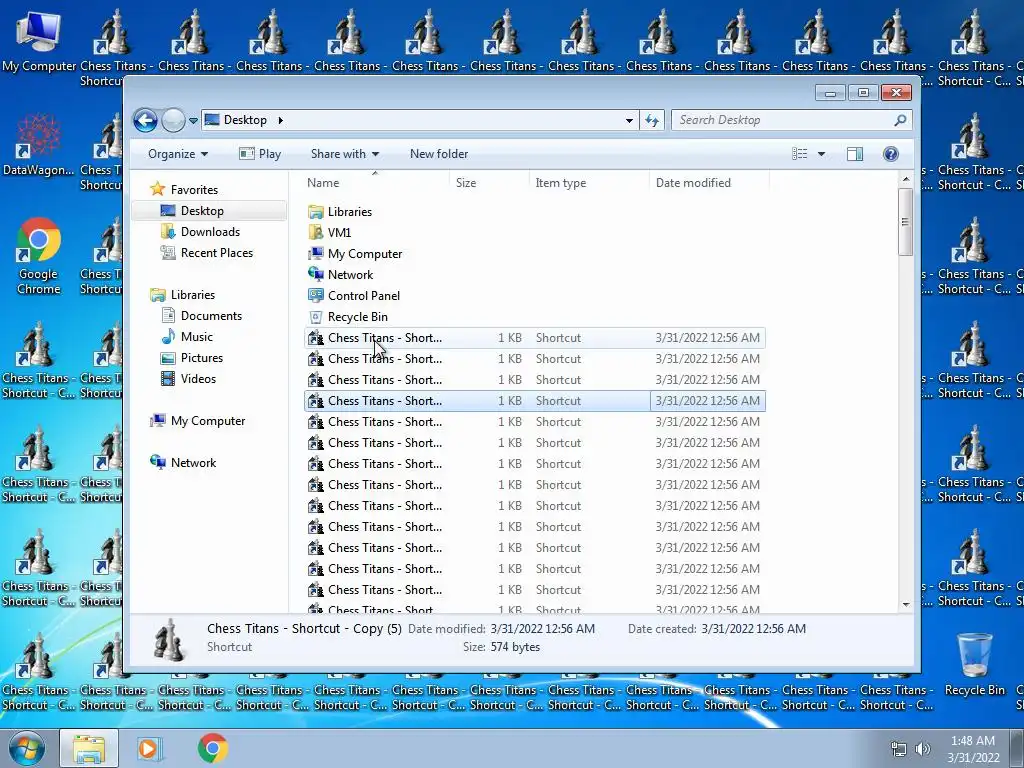
Task: Open the Windows Start button
Action: 26,748
